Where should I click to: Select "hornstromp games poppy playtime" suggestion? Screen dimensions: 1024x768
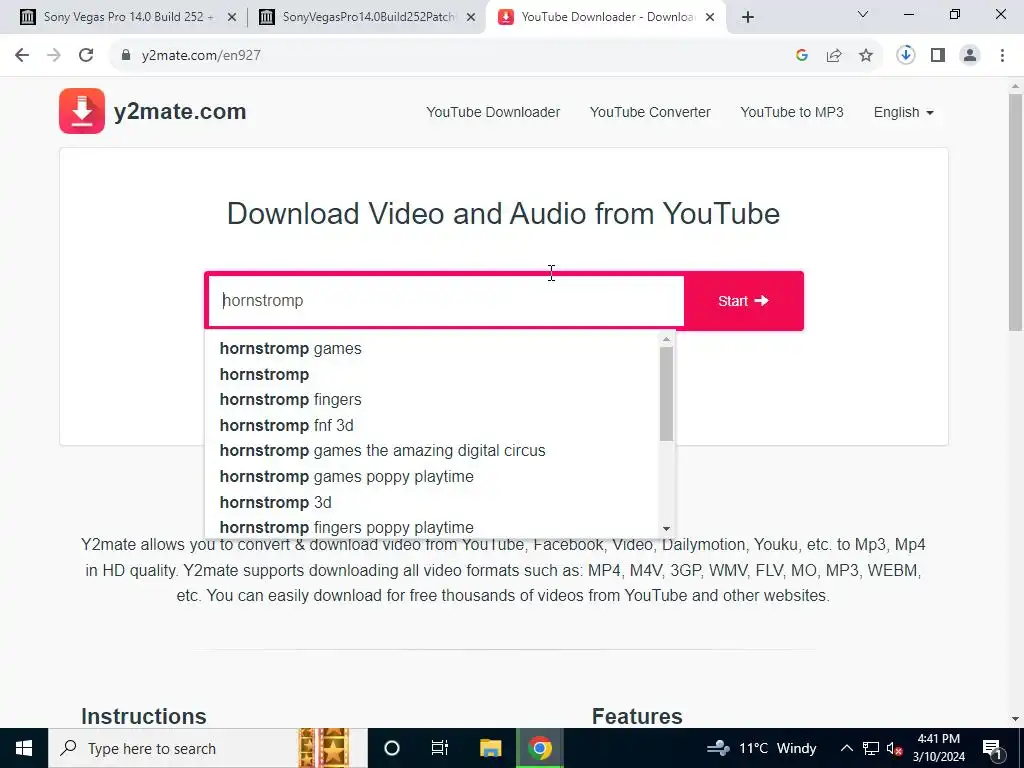click(432, 477)
